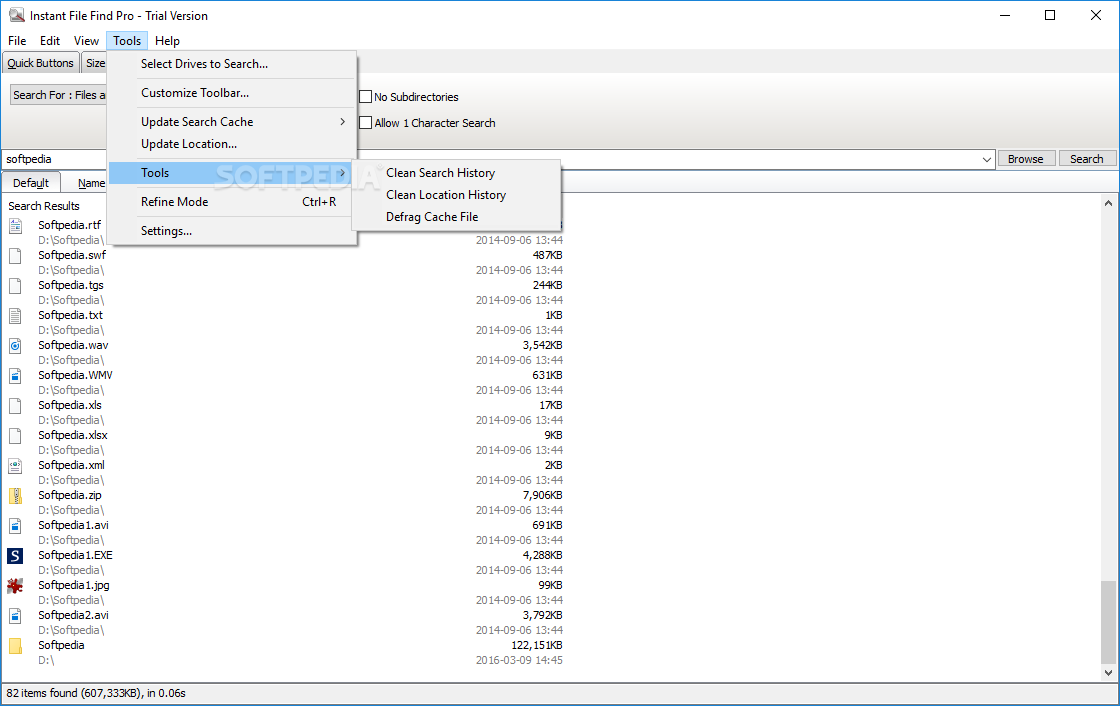
Task: Click the Softpedia.xls file icon
Action: click(15, 406)
